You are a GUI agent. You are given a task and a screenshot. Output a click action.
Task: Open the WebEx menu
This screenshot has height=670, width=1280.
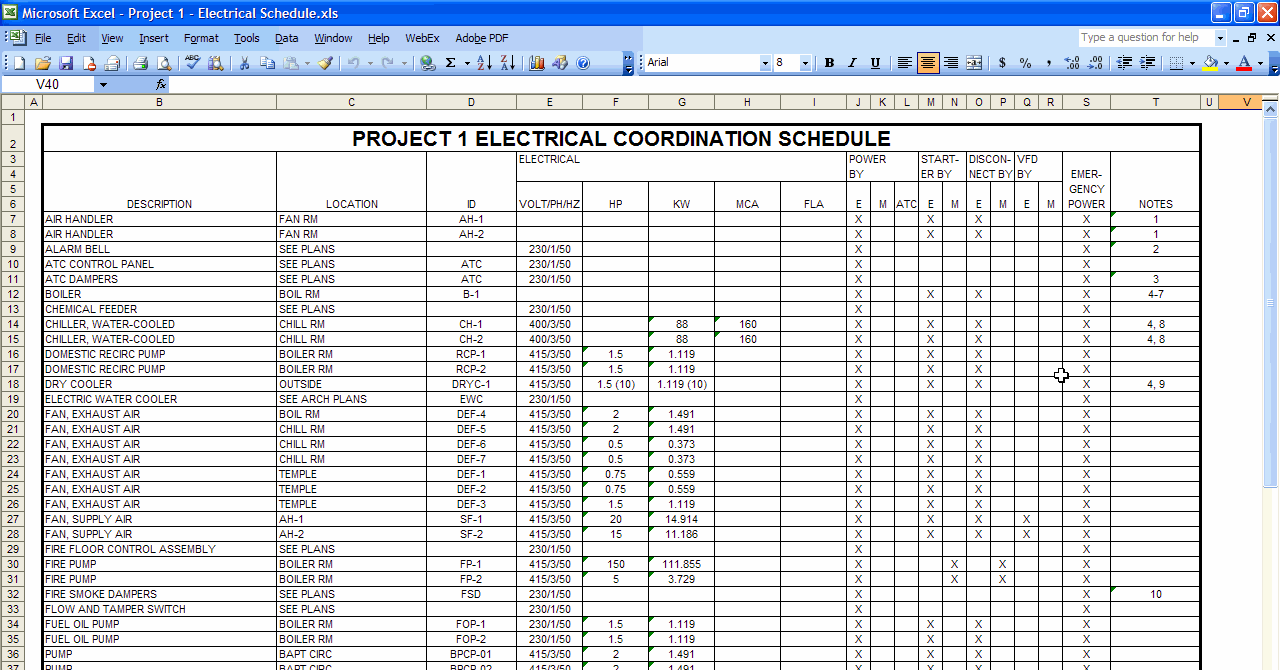[x=421, y=38]
